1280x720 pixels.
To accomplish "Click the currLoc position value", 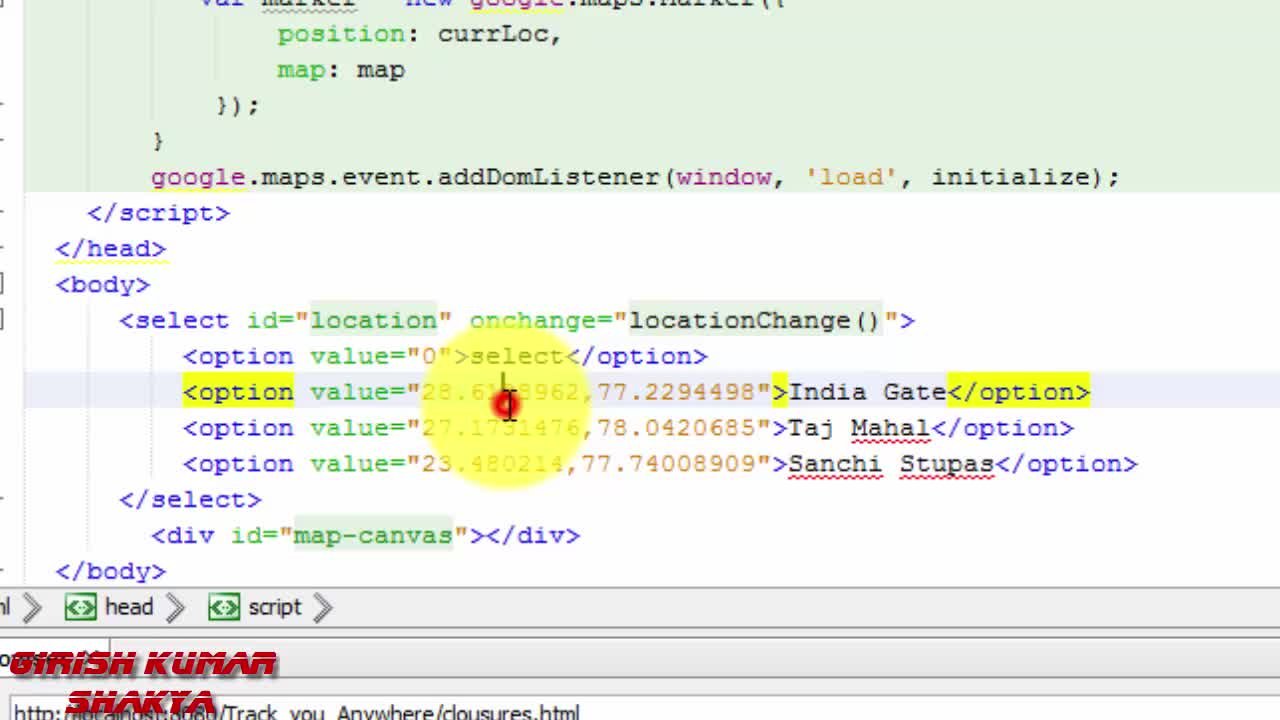I will 493,34.
